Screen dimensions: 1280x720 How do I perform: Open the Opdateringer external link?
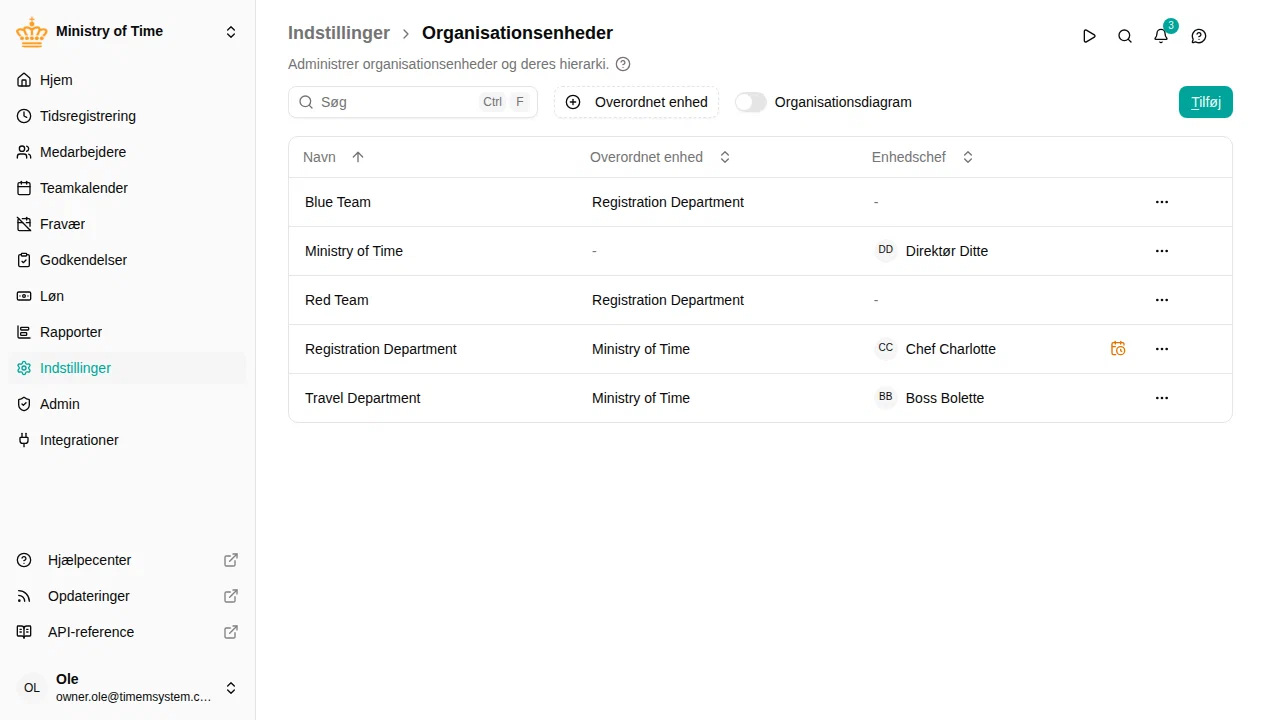pos(127,596)
